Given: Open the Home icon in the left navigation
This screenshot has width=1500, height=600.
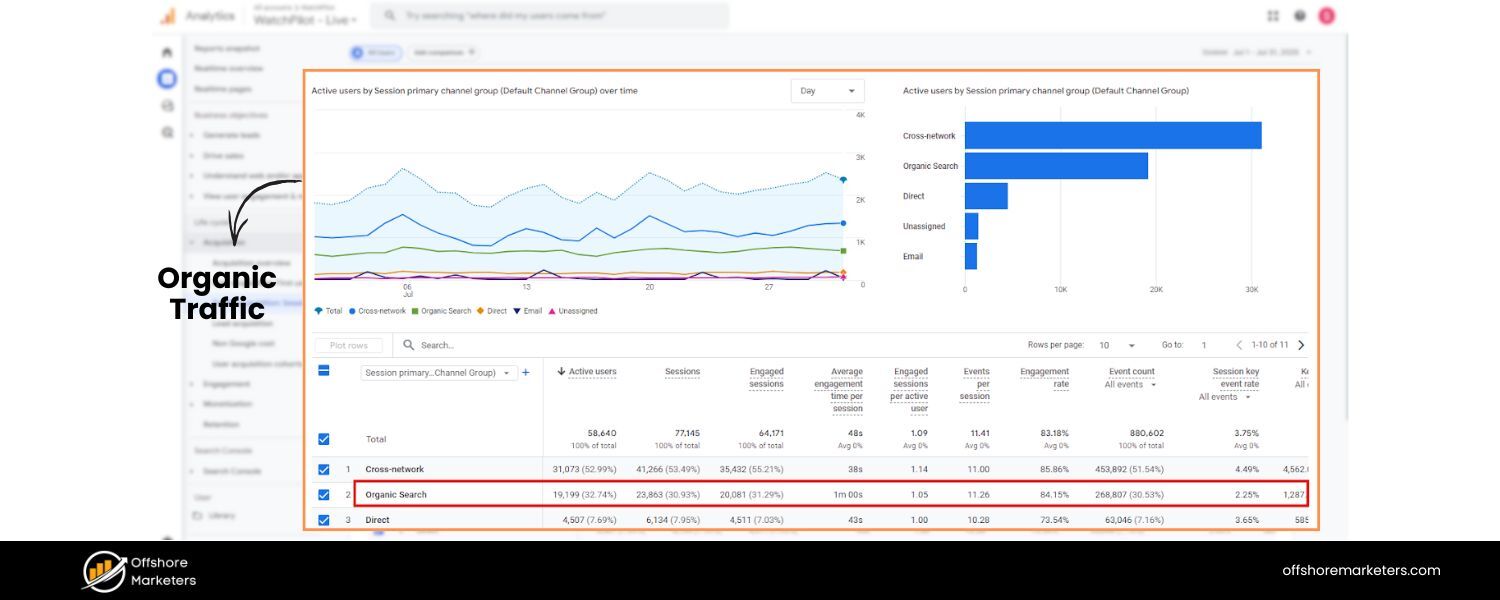Looking at the screenshot, I should tap(167, 50).
